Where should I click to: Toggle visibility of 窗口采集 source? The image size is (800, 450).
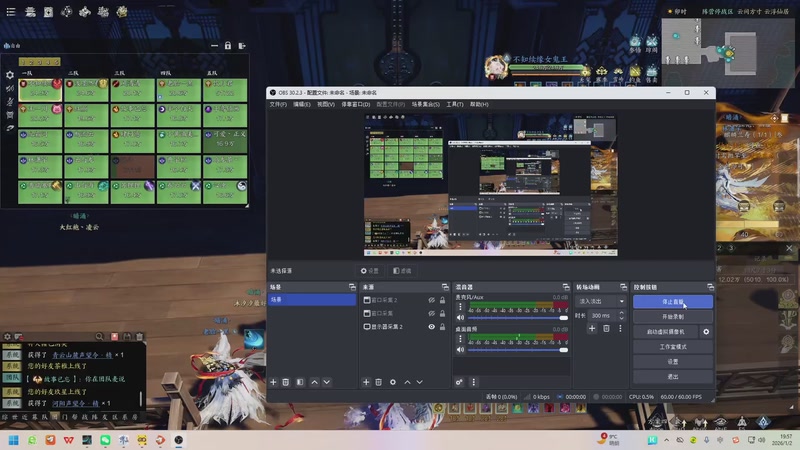click(432, 313)
